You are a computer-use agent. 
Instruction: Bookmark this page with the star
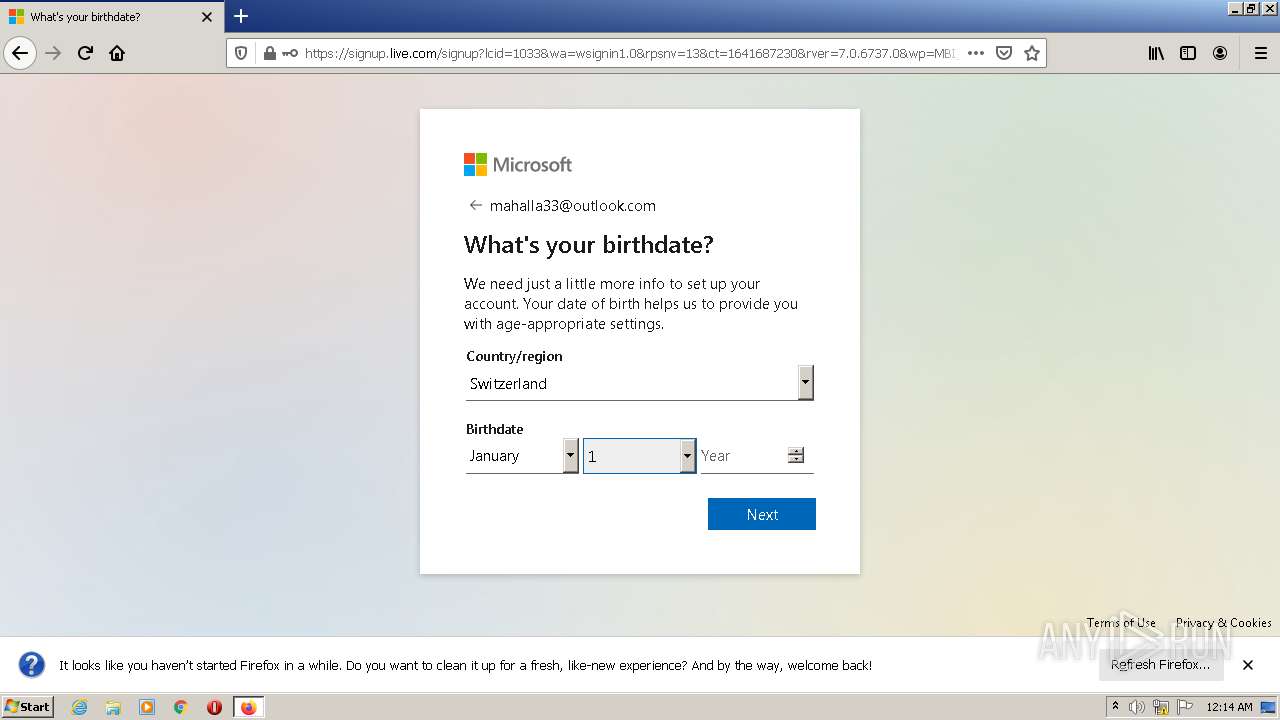(1032, 53)
